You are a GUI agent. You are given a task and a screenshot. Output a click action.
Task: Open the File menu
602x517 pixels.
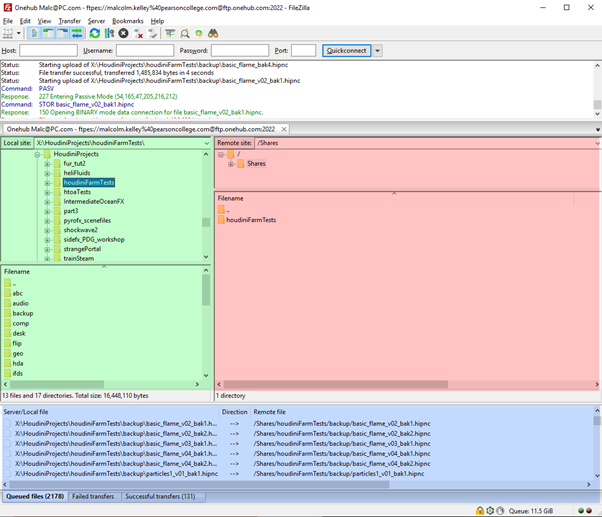(x=8, y=21)
